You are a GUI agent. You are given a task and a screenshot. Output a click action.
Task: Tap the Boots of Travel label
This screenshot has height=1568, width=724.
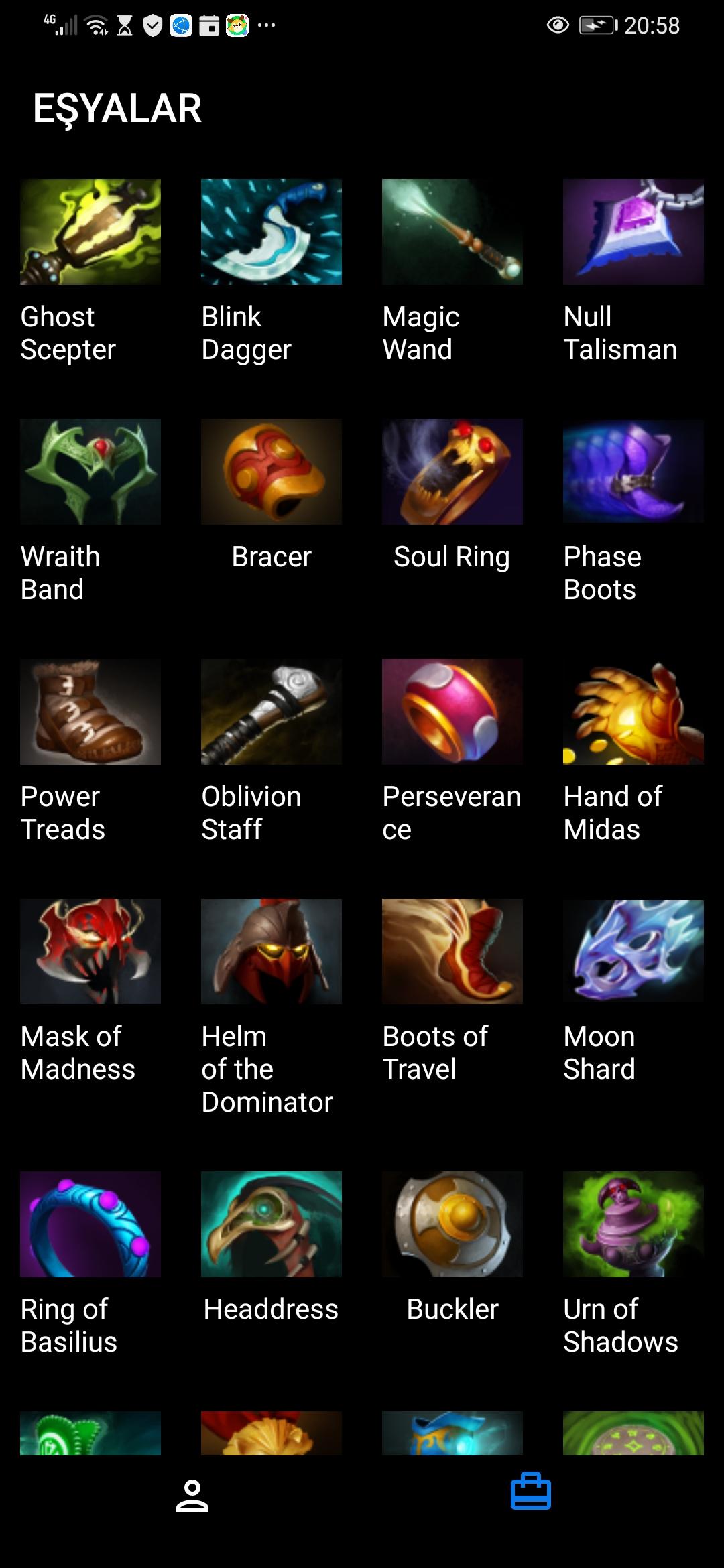tap(435, 1053)
